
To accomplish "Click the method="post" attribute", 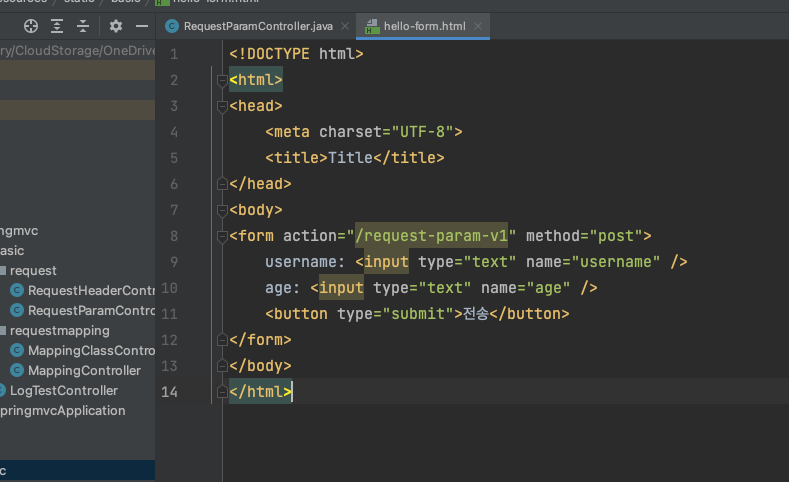I will click(x=584, y=235).
